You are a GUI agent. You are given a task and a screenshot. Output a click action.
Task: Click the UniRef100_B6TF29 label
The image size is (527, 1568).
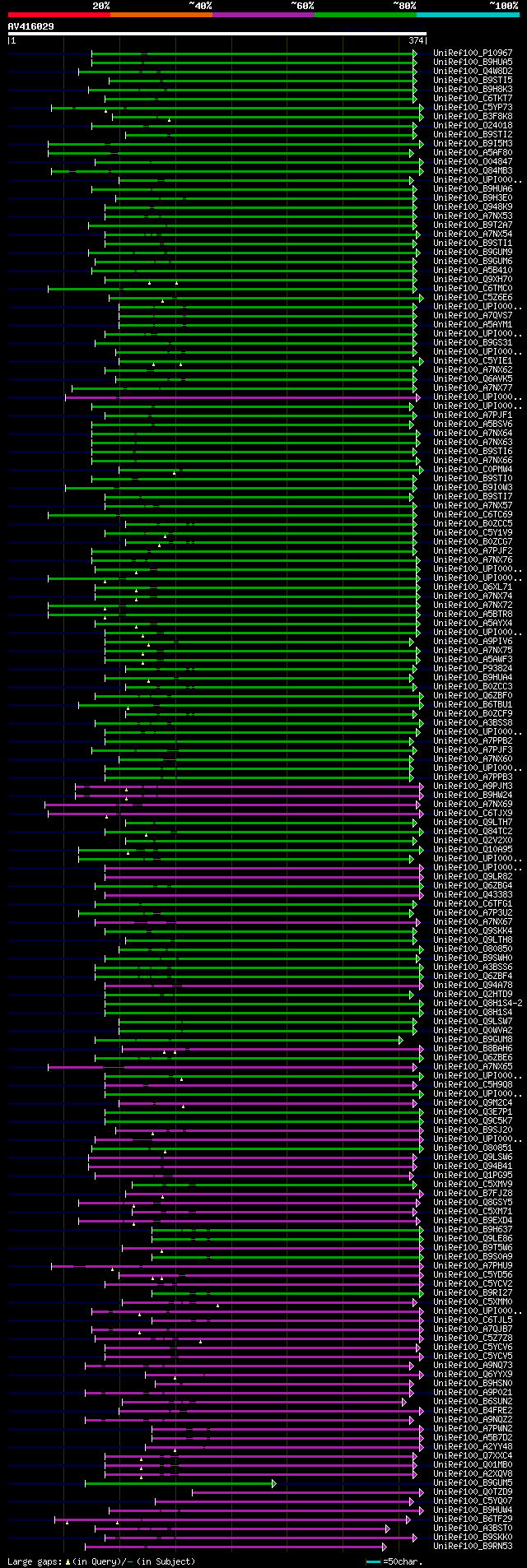473,1519
